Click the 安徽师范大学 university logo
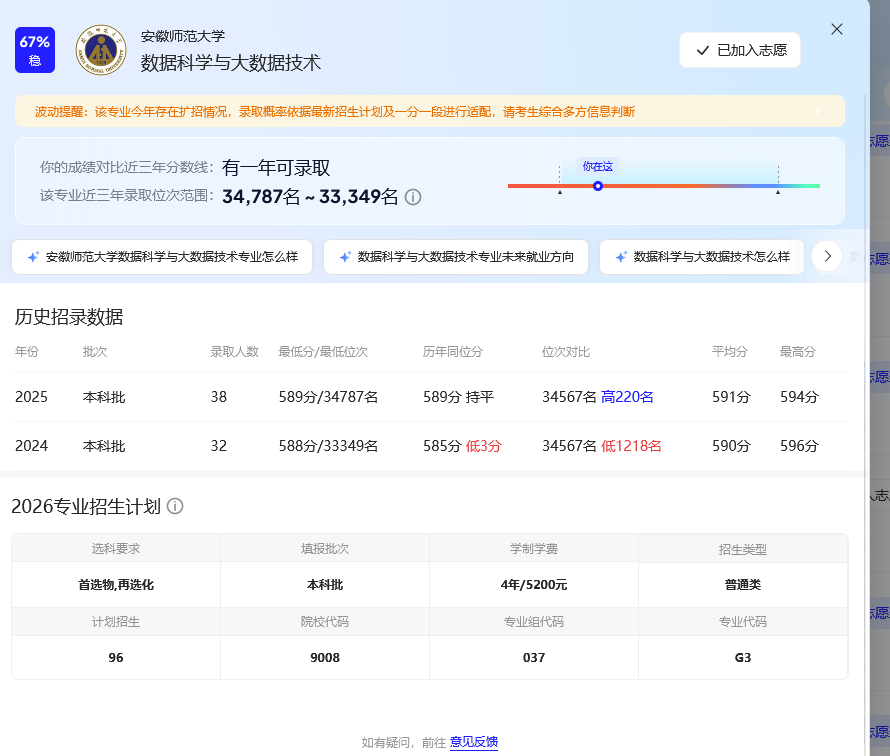The height and width of the screenshot is (756, 890). click(x=101, y=50)
